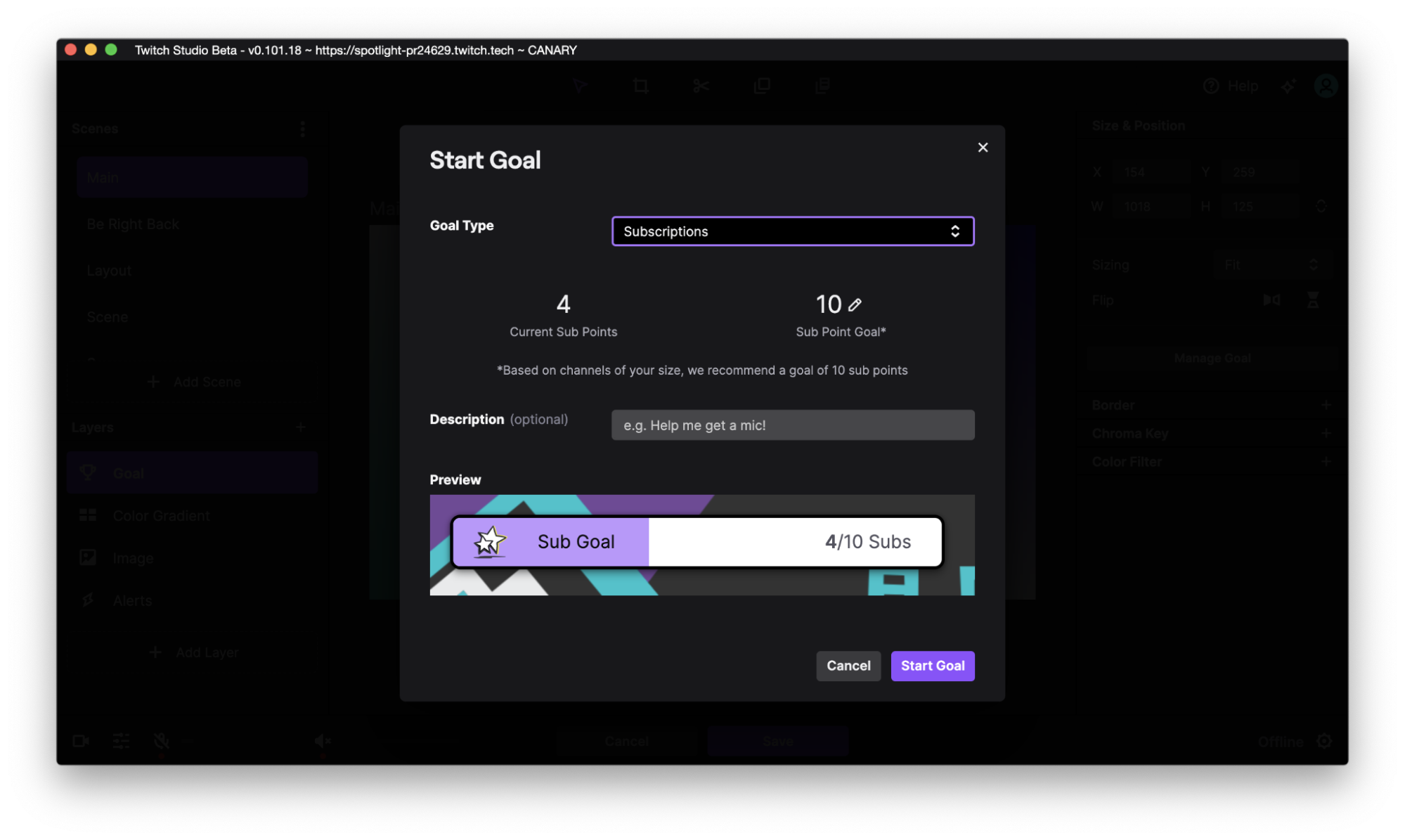Select the scissors cut tool
The height and width of the screenshot is (840, 1405).
700,86
